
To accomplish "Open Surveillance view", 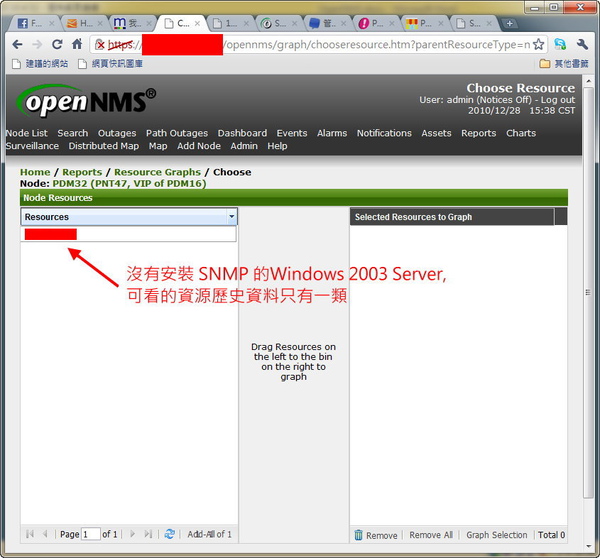I will (32, 146).
